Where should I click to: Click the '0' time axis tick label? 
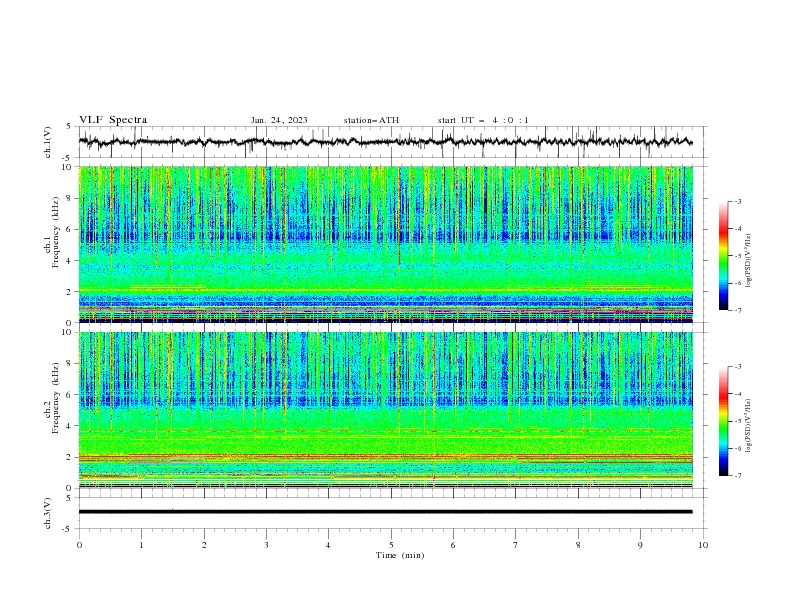[79, 545]
